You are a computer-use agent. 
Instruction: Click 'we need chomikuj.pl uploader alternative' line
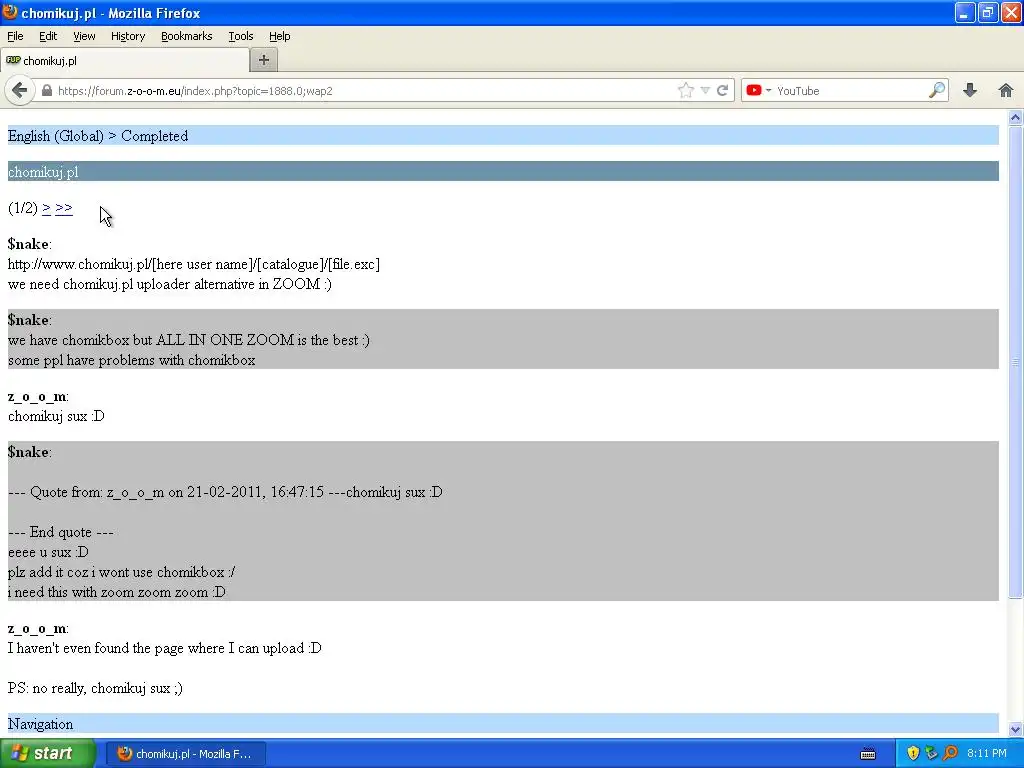point(170,284)
